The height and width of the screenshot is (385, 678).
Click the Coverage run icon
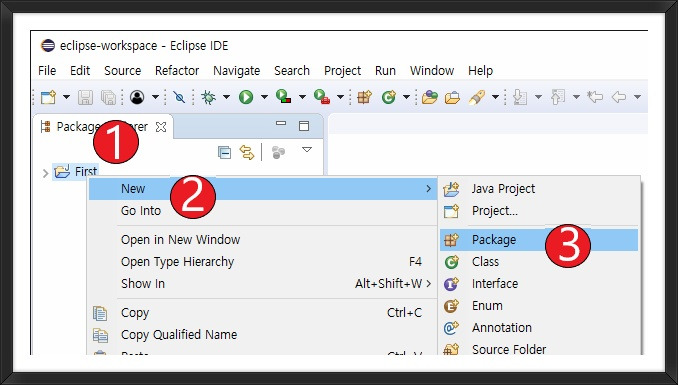tap(284, 96)
